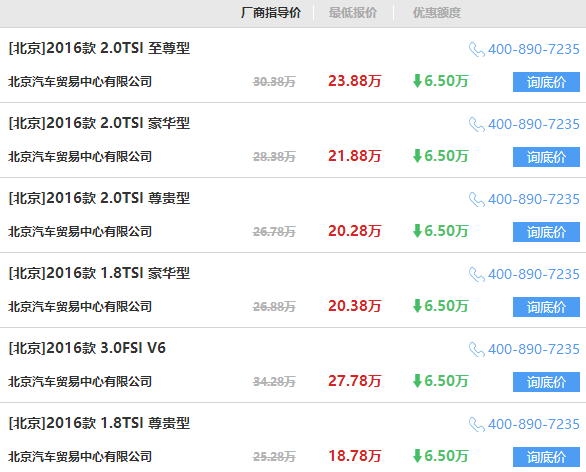Click green discount arrow beside 20.28万
This screenshot has width=586, height=472.
pos(417,231)
